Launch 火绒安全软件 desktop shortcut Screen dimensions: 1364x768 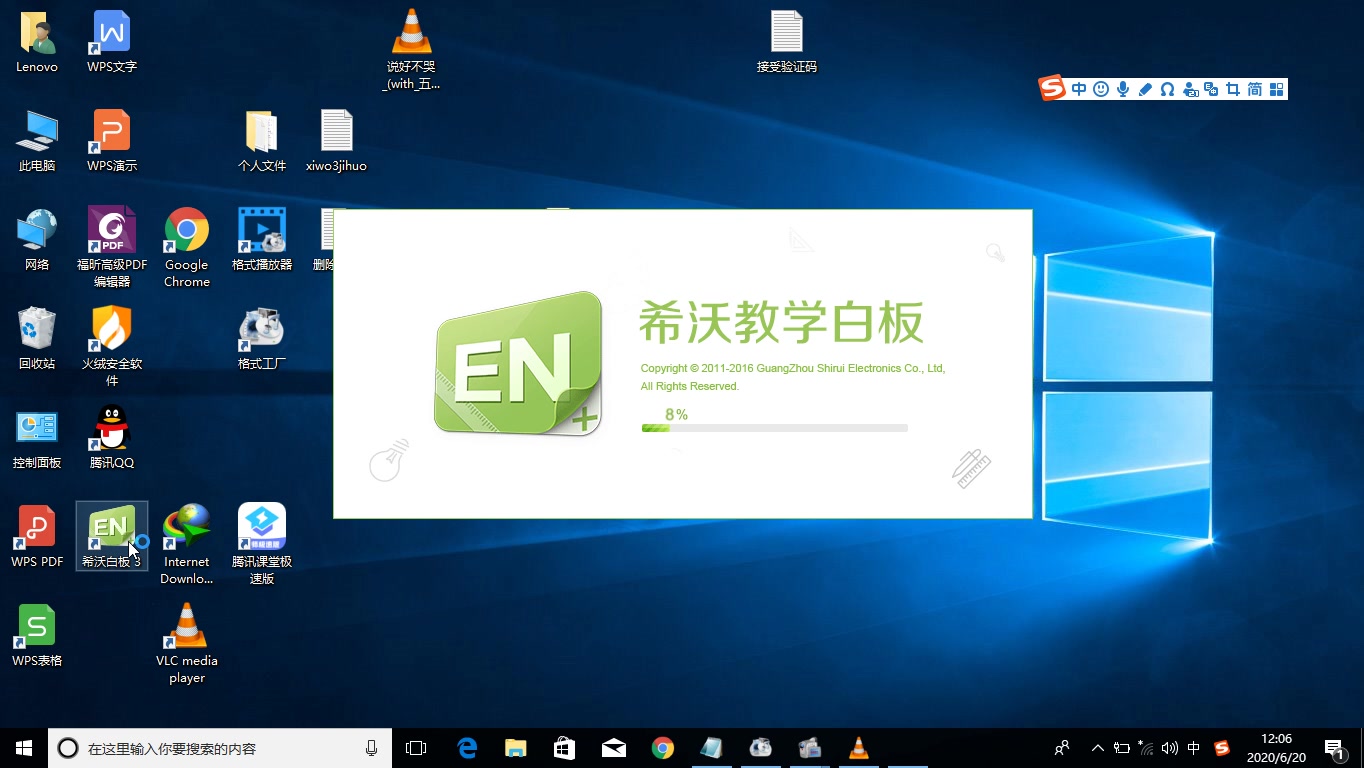click(x=112, y=346)
